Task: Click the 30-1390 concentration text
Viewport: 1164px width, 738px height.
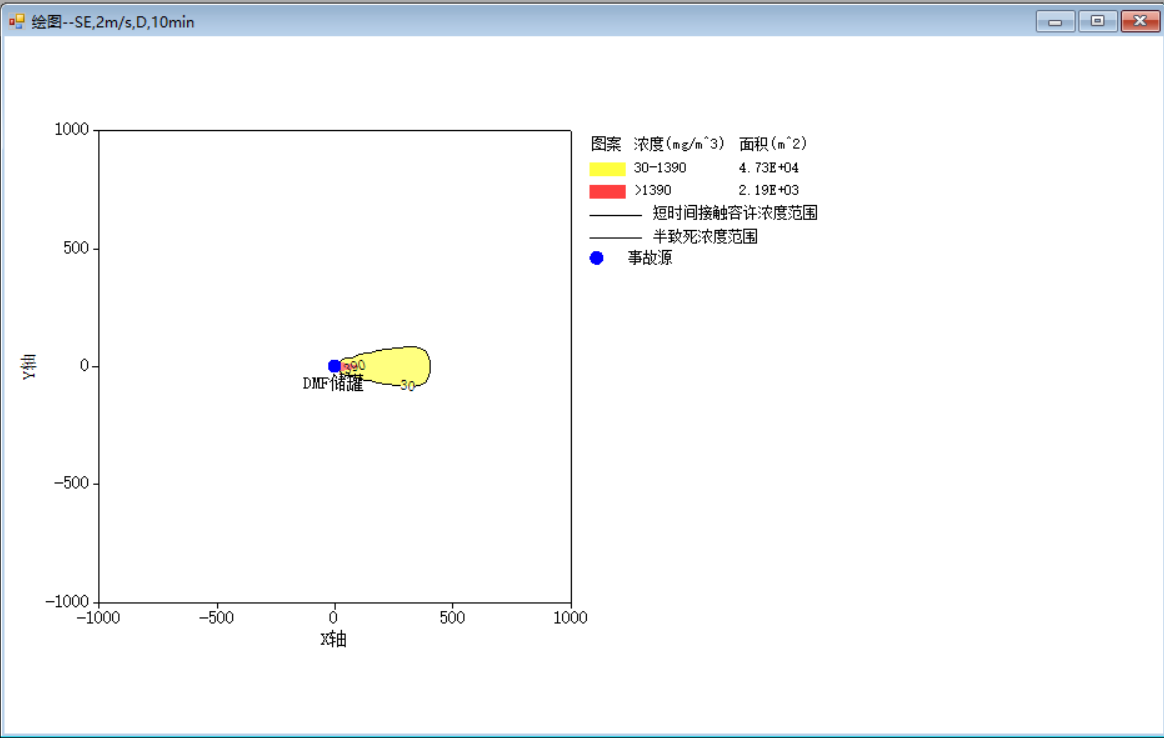Action: [x=660, y=168]
